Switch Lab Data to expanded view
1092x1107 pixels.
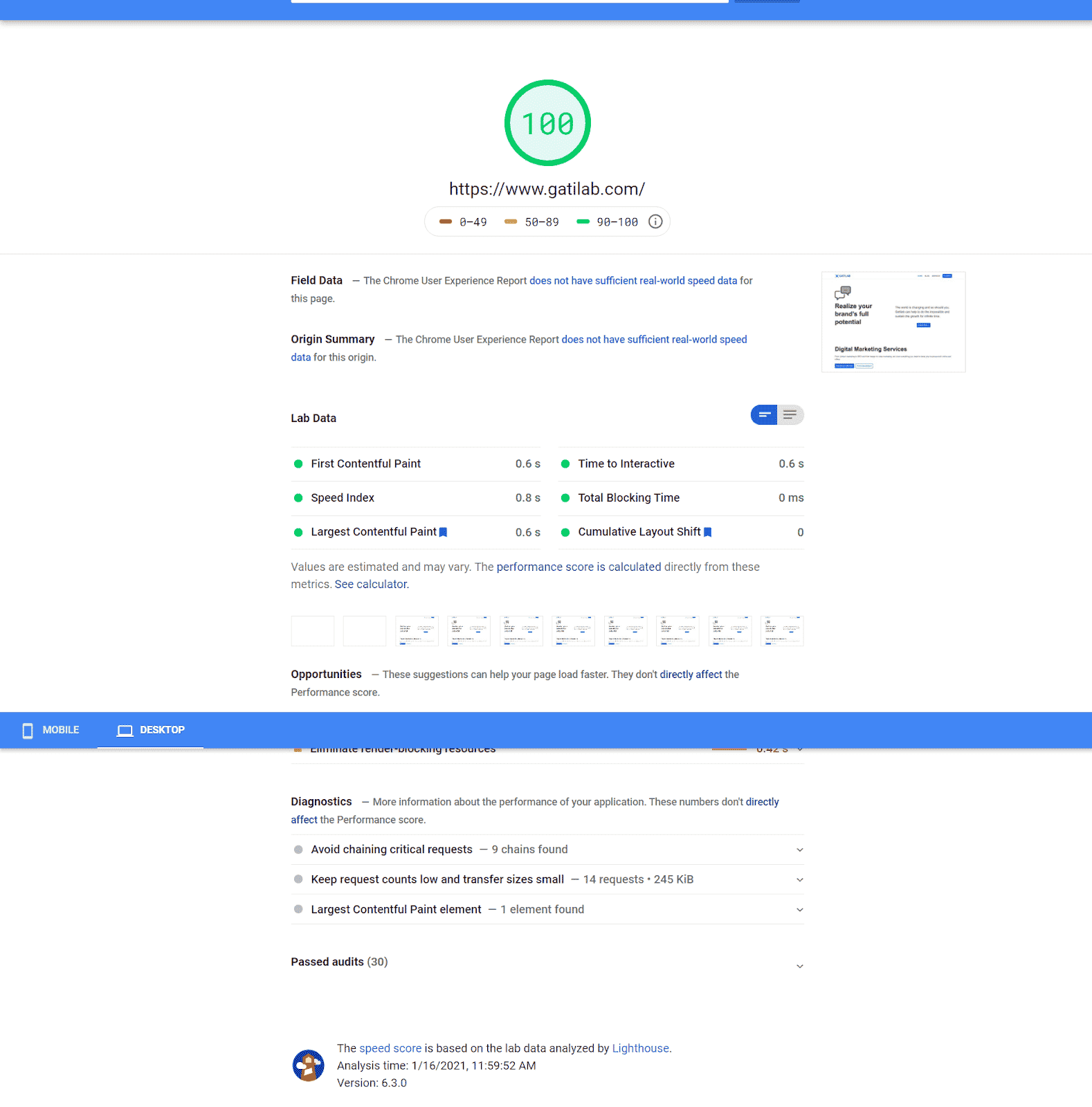790,415
